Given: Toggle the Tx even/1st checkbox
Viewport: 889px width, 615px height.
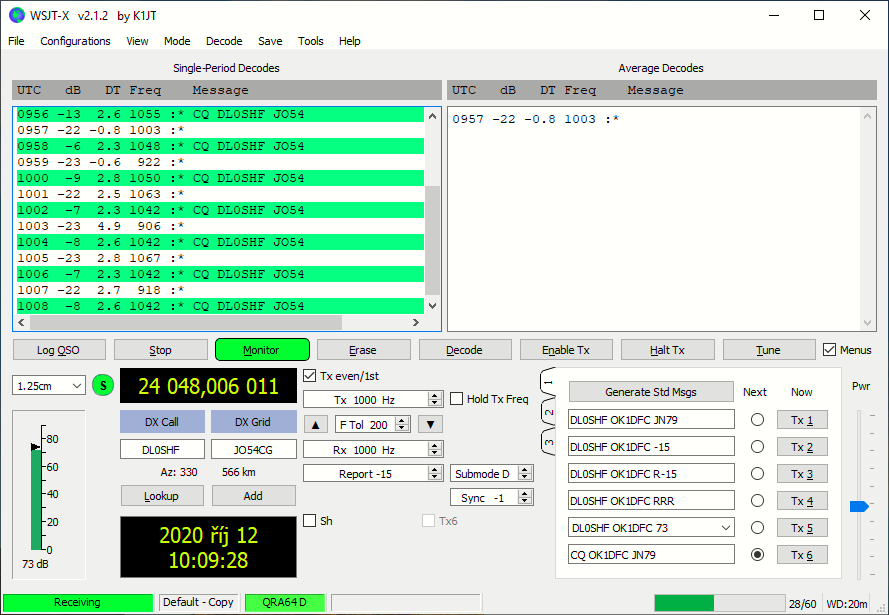Looking at the screenshot, I should [x=310, y=376].
